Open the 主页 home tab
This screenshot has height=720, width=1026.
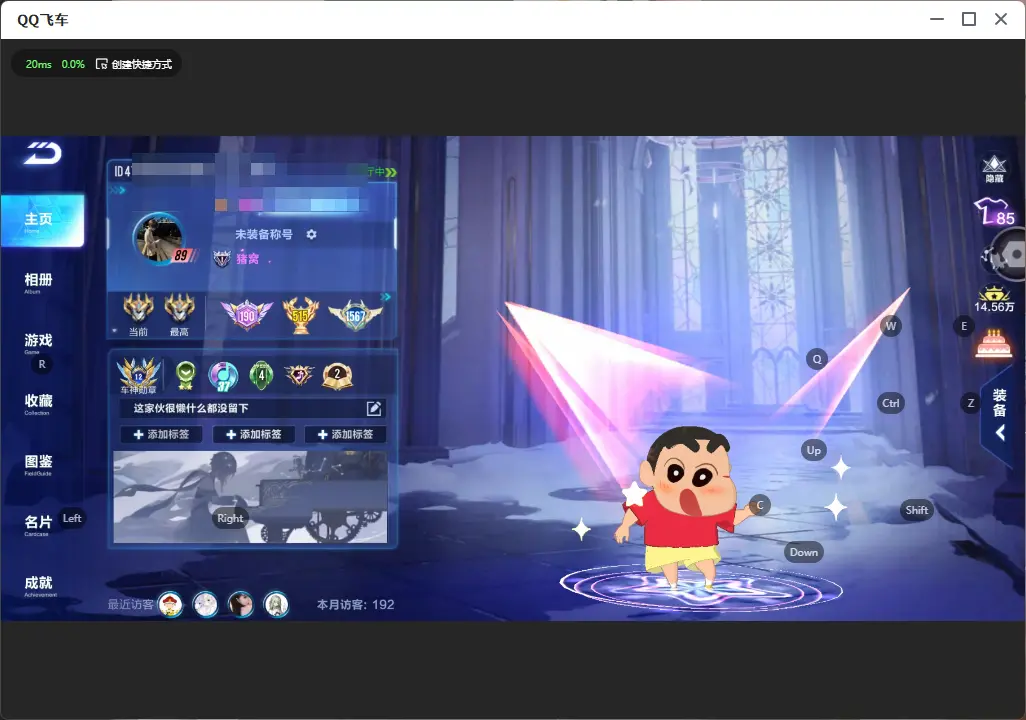[43, 221]
